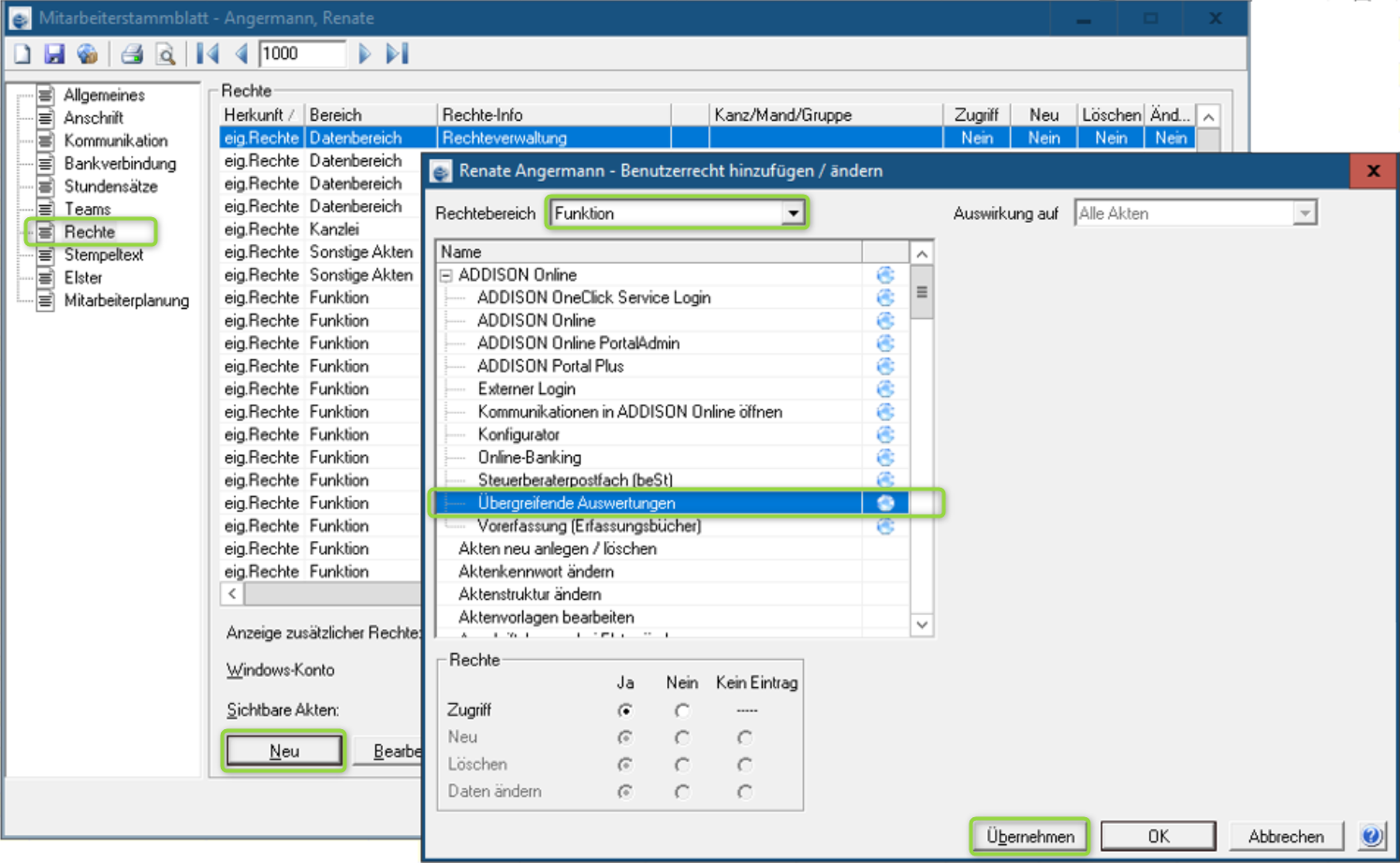Click the Übernehmen button
Image resolution: width=1400 pixels, height=863 pixels.
(x=1030, y=836)
